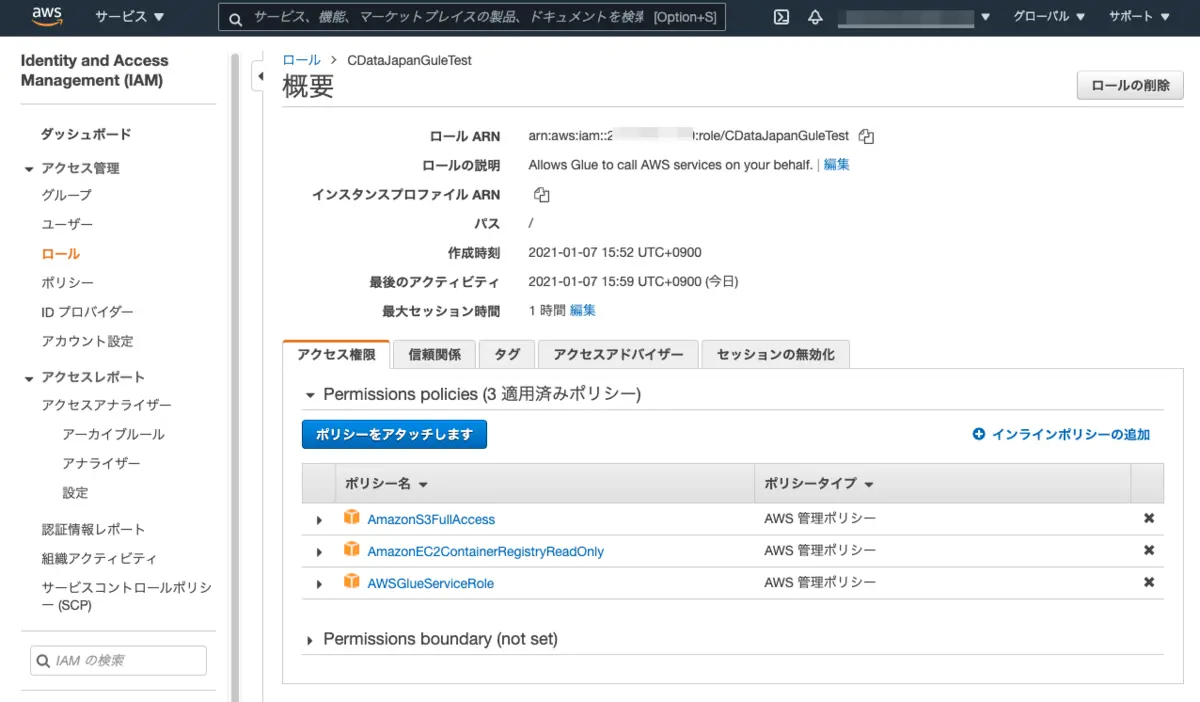Viewport: 1200px width, 702px height.
Task: Open the CloudShell terminal icon
Action: tap(782, 17)
